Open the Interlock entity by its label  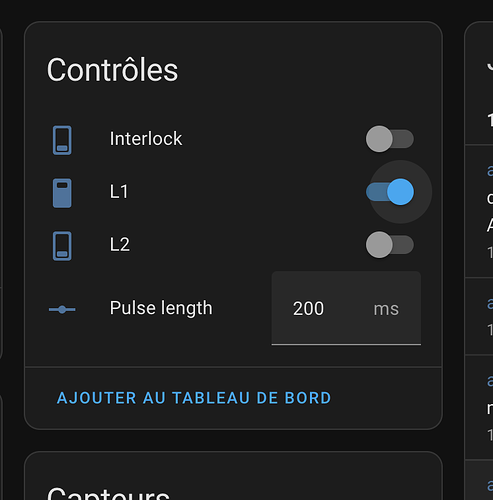click(x=146, y=139)
